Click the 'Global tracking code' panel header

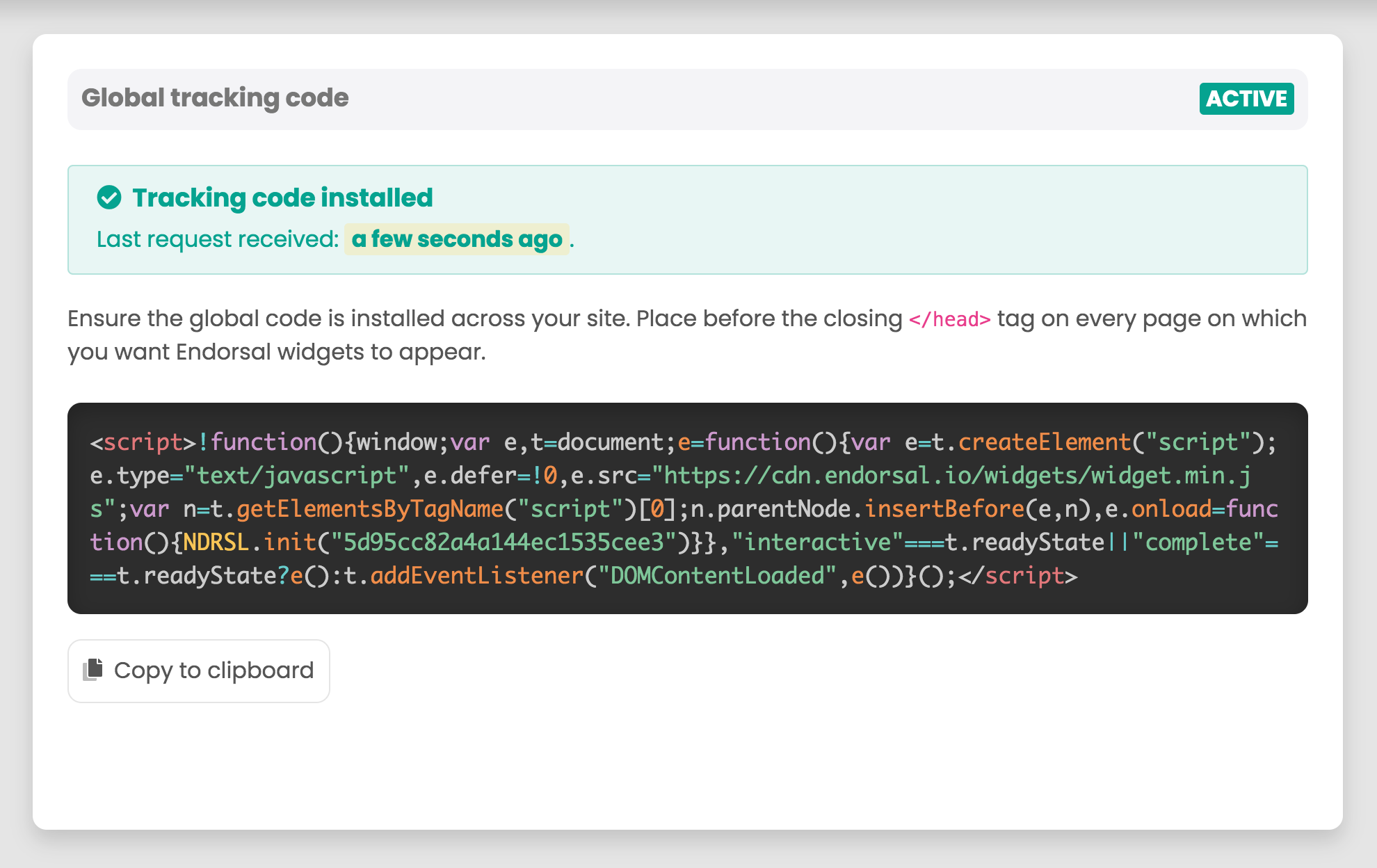click(215, 98)
